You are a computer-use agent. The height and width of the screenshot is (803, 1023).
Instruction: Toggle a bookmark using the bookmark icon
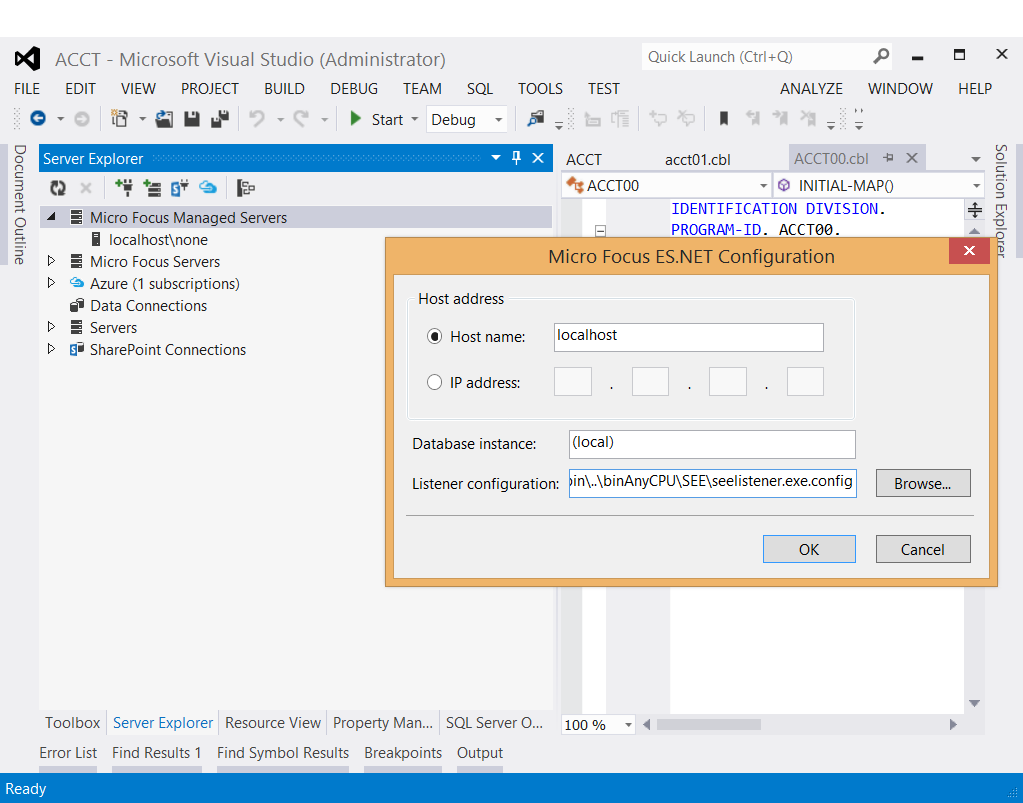(724, 119)
